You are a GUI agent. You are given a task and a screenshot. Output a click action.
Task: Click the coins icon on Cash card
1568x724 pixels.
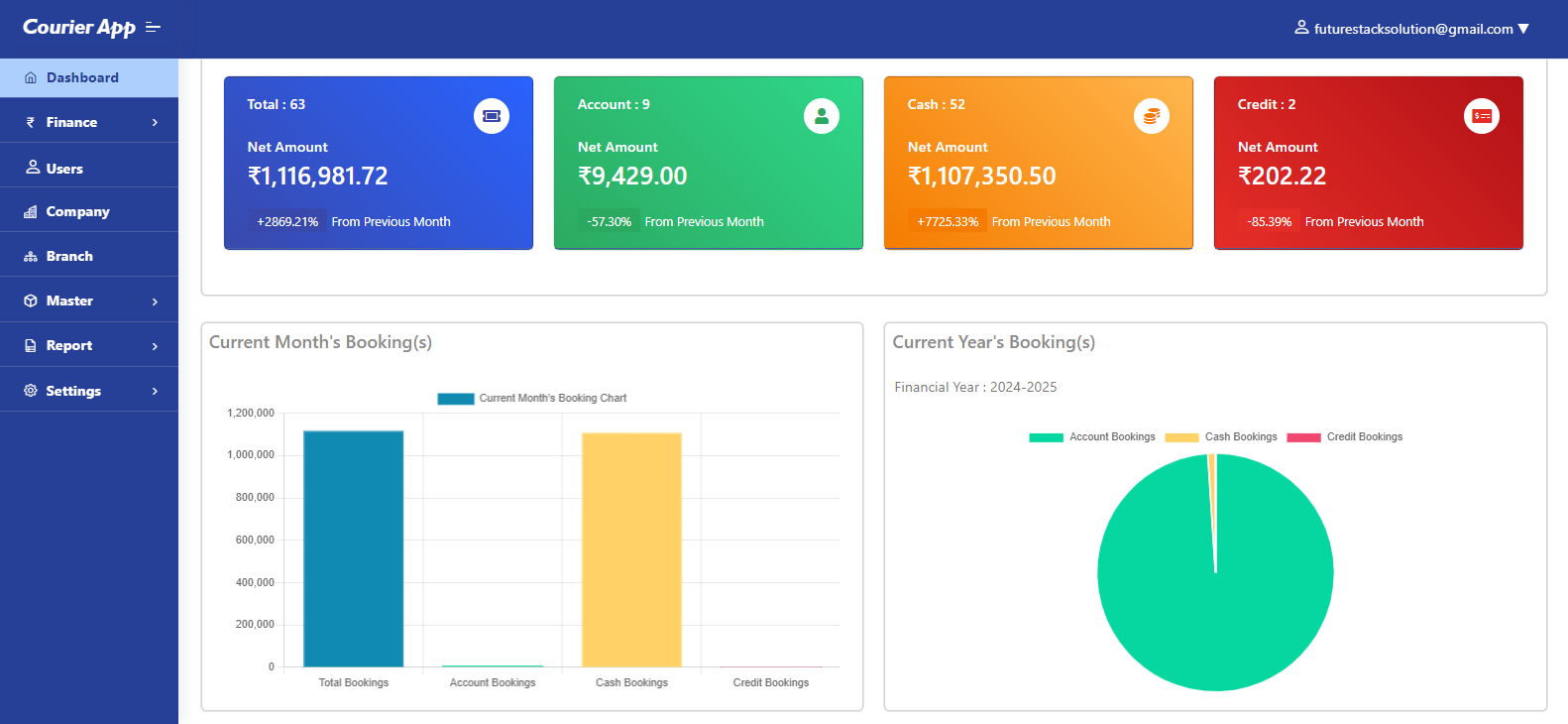(1151, 116)
